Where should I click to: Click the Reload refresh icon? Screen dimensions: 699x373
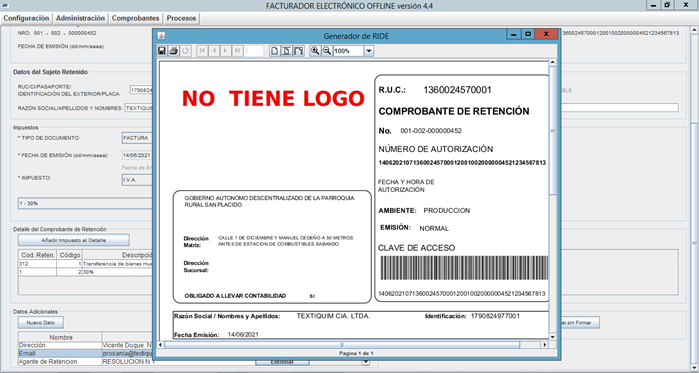click(x=185, y=51)
